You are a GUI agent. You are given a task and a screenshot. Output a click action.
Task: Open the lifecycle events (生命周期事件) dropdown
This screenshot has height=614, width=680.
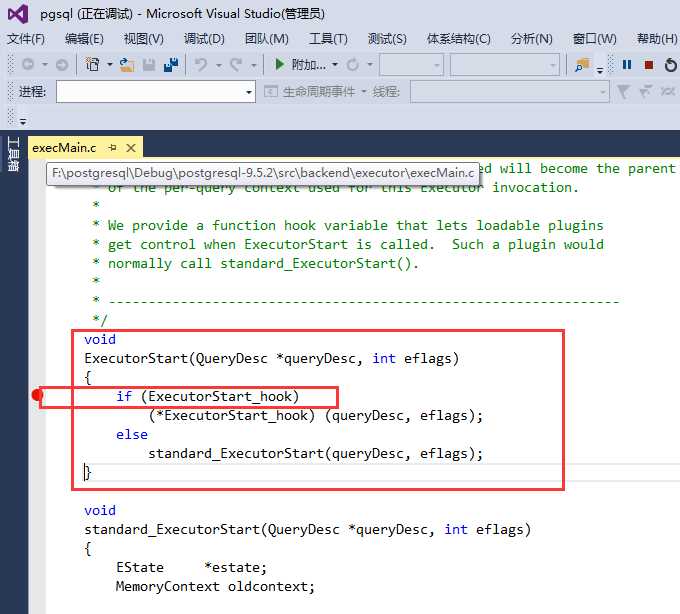[x=363, y=91]
